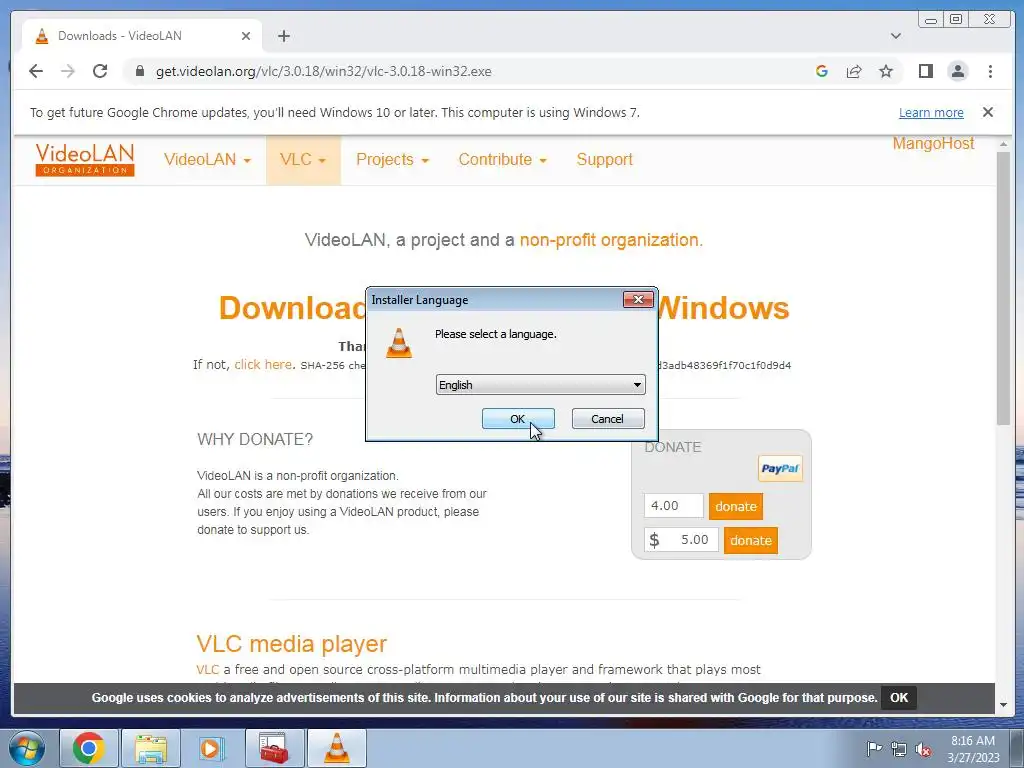Image resolution: width=1024 pixels, height=768 pixels.
Task: Expand the VLC menu
Action: 303,159
